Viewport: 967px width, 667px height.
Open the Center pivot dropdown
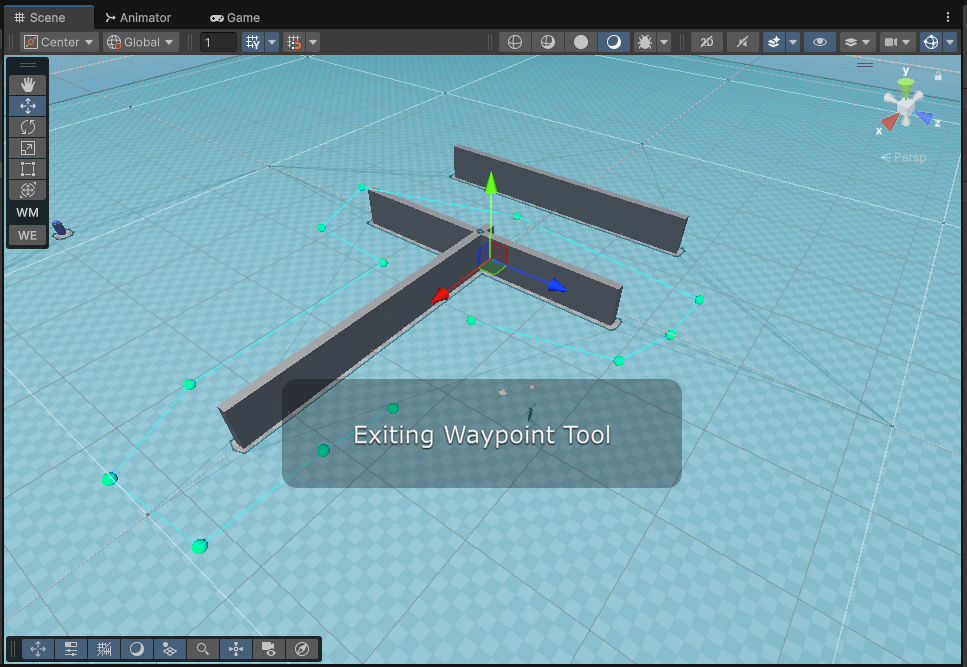pos(57,42)
